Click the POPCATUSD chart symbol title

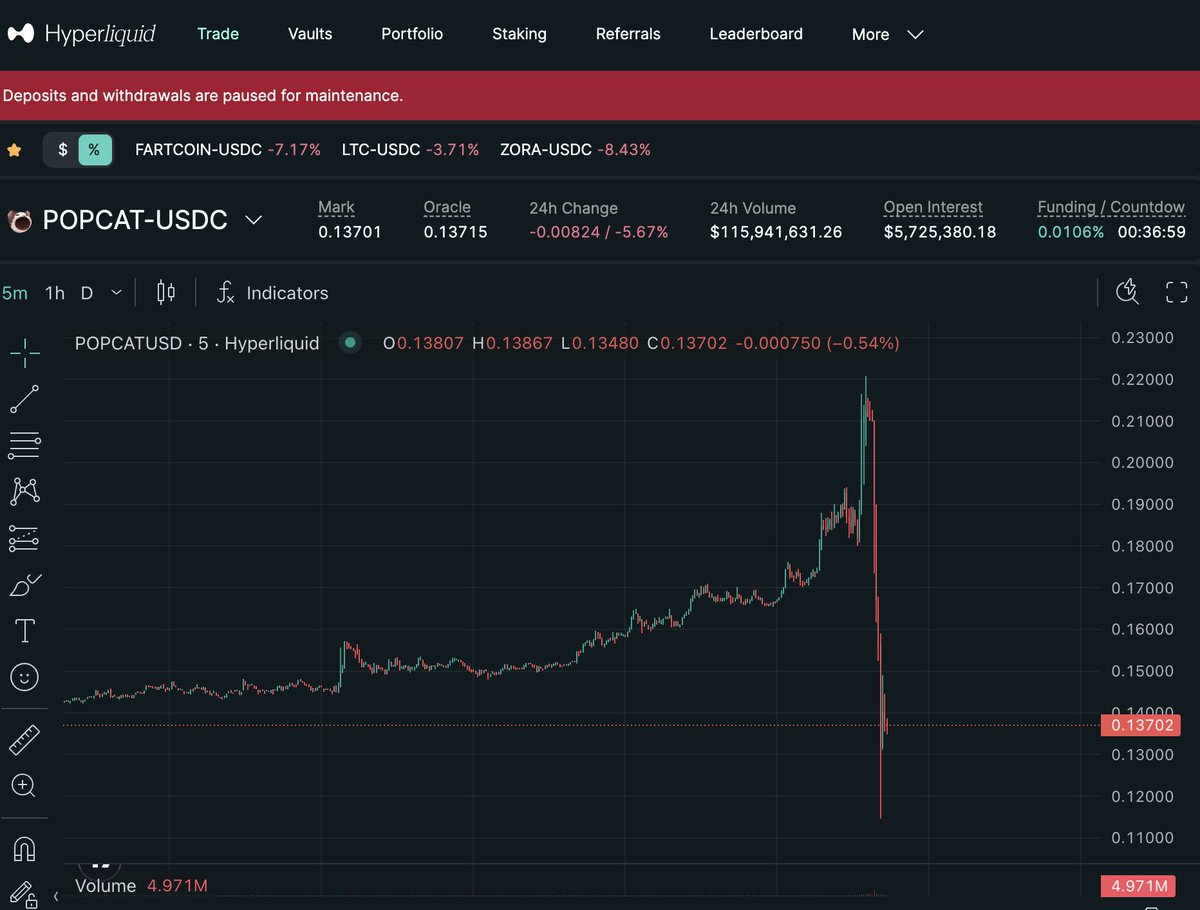click(197, 343)
